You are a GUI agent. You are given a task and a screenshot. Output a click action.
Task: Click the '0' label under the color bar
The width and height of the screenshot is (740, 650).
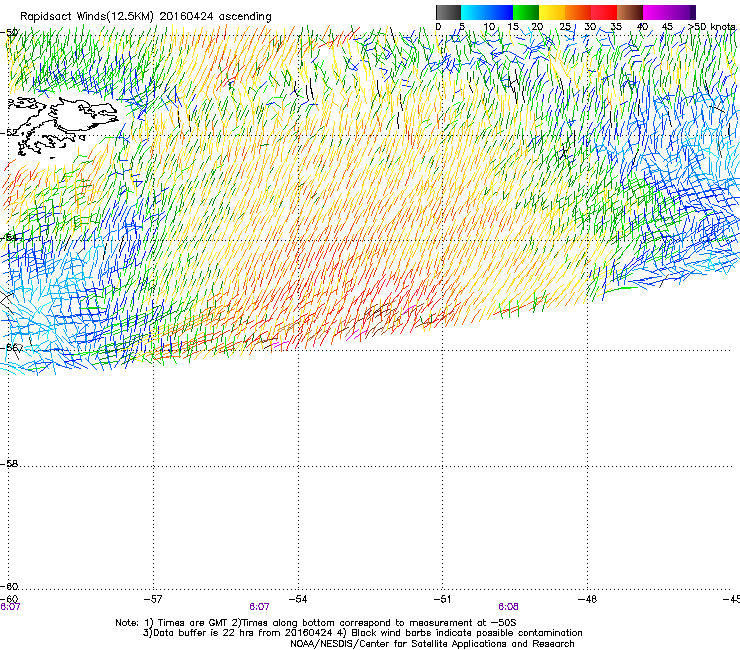[x=438, y=27]
